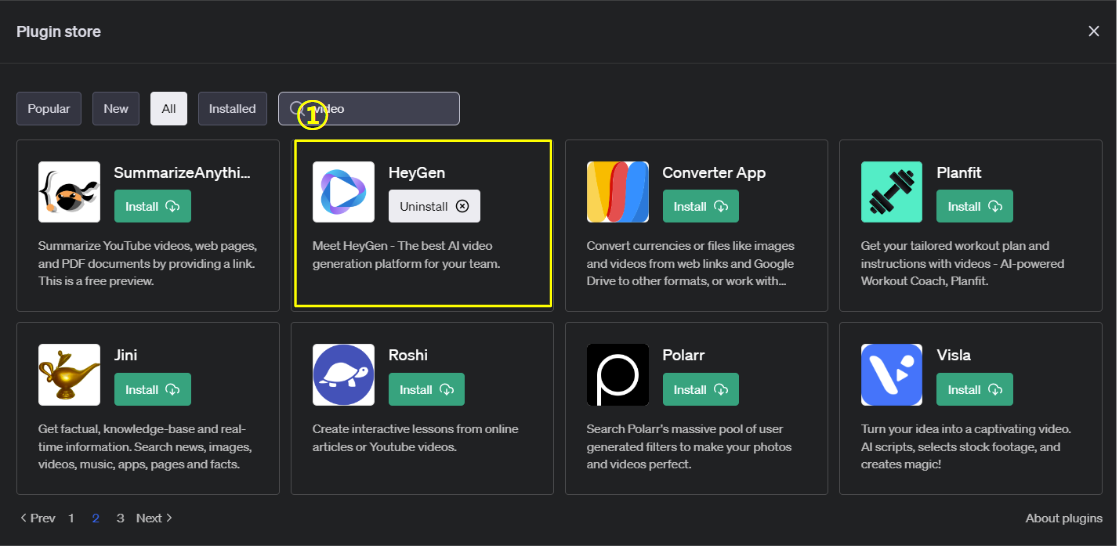
Task: Switch to the New filter tab
Action: [x=116, y=109]
